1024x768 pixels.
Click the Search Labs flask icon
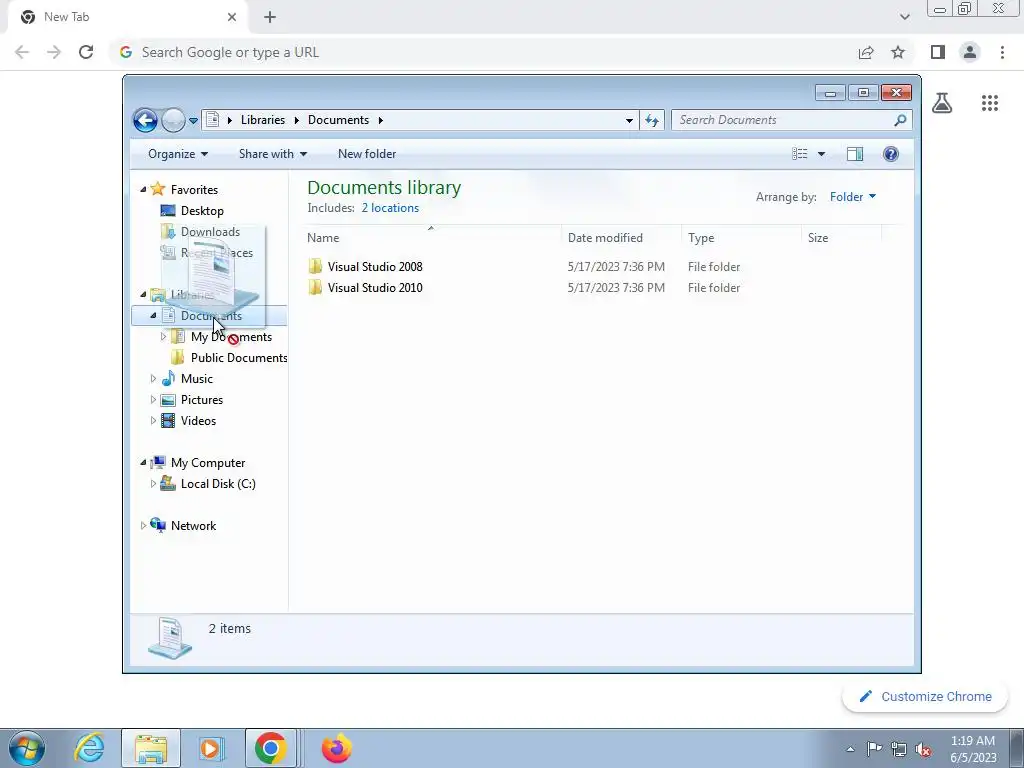point(942,103)
